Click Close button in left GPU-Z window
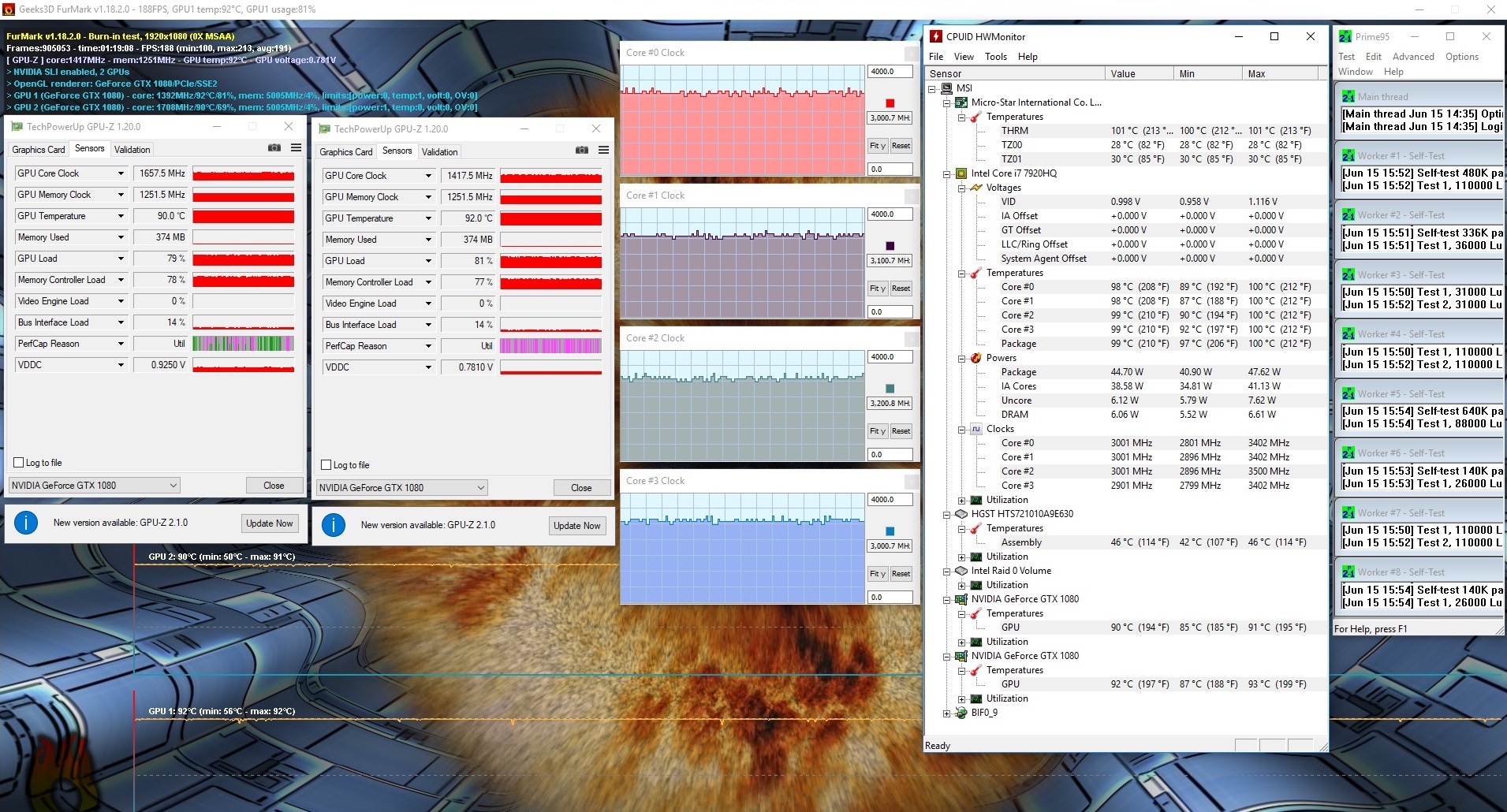Viewport: 1507px width, 812px height. (x=274, y=486)
